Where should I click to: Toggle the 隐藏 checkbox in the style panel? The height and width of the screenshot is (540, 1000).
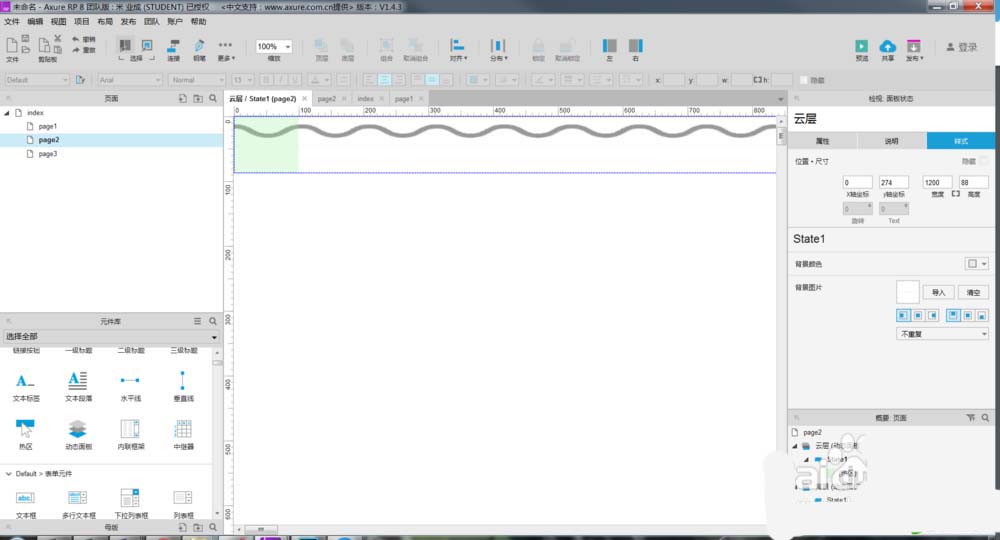pos(984,160)
